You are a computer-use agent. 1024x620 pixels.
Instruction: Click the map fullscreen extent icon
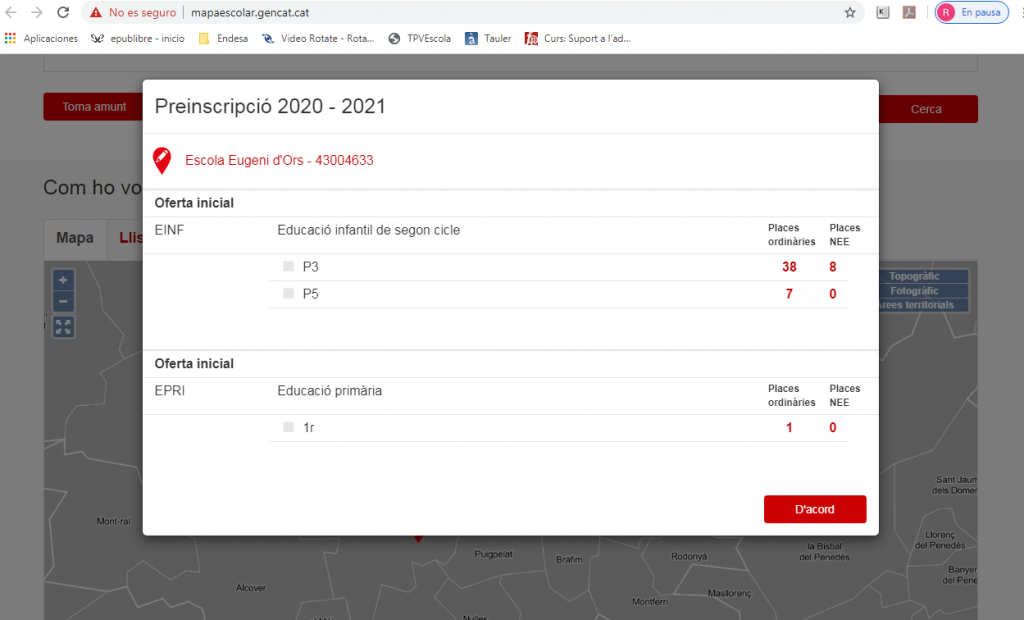[63, 326]
